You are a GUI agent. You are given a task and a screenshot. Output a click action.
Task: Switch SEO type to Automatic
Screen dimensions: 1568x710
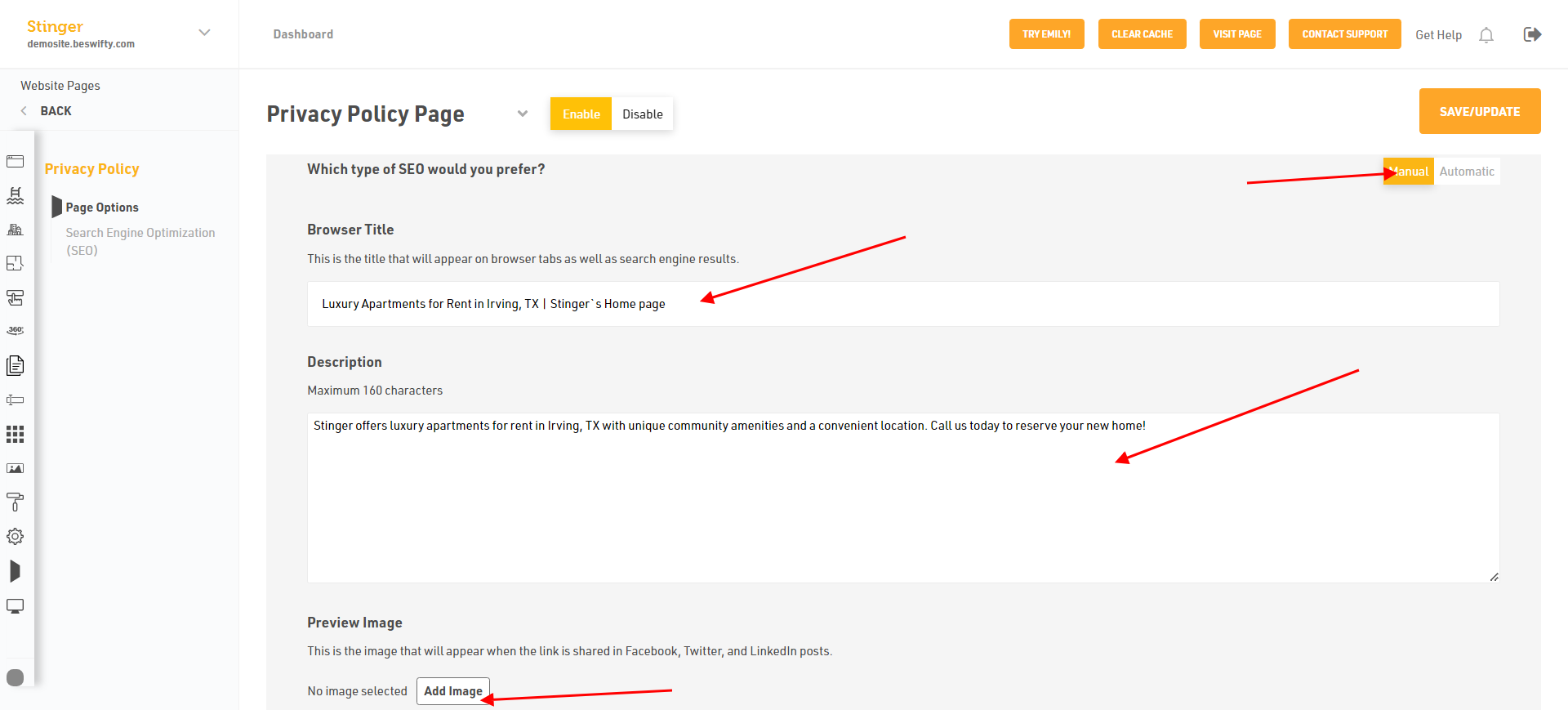[x=1467, y=172]
